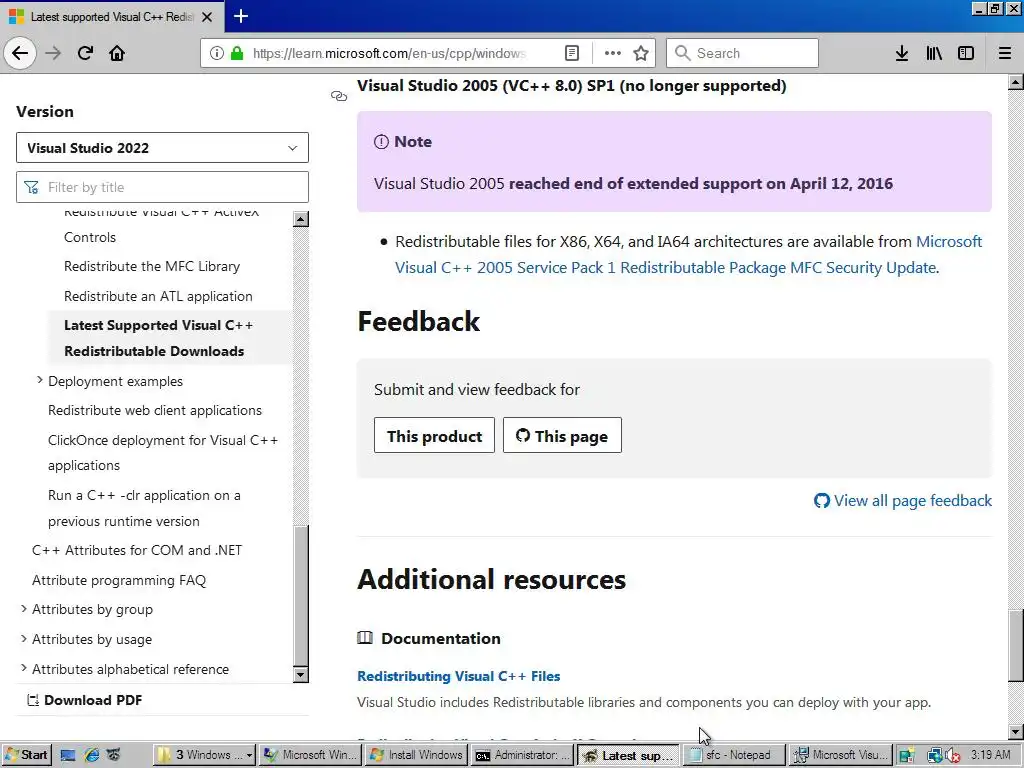Click the sidebar scrollbar up arrow

(x=301, y=219)
